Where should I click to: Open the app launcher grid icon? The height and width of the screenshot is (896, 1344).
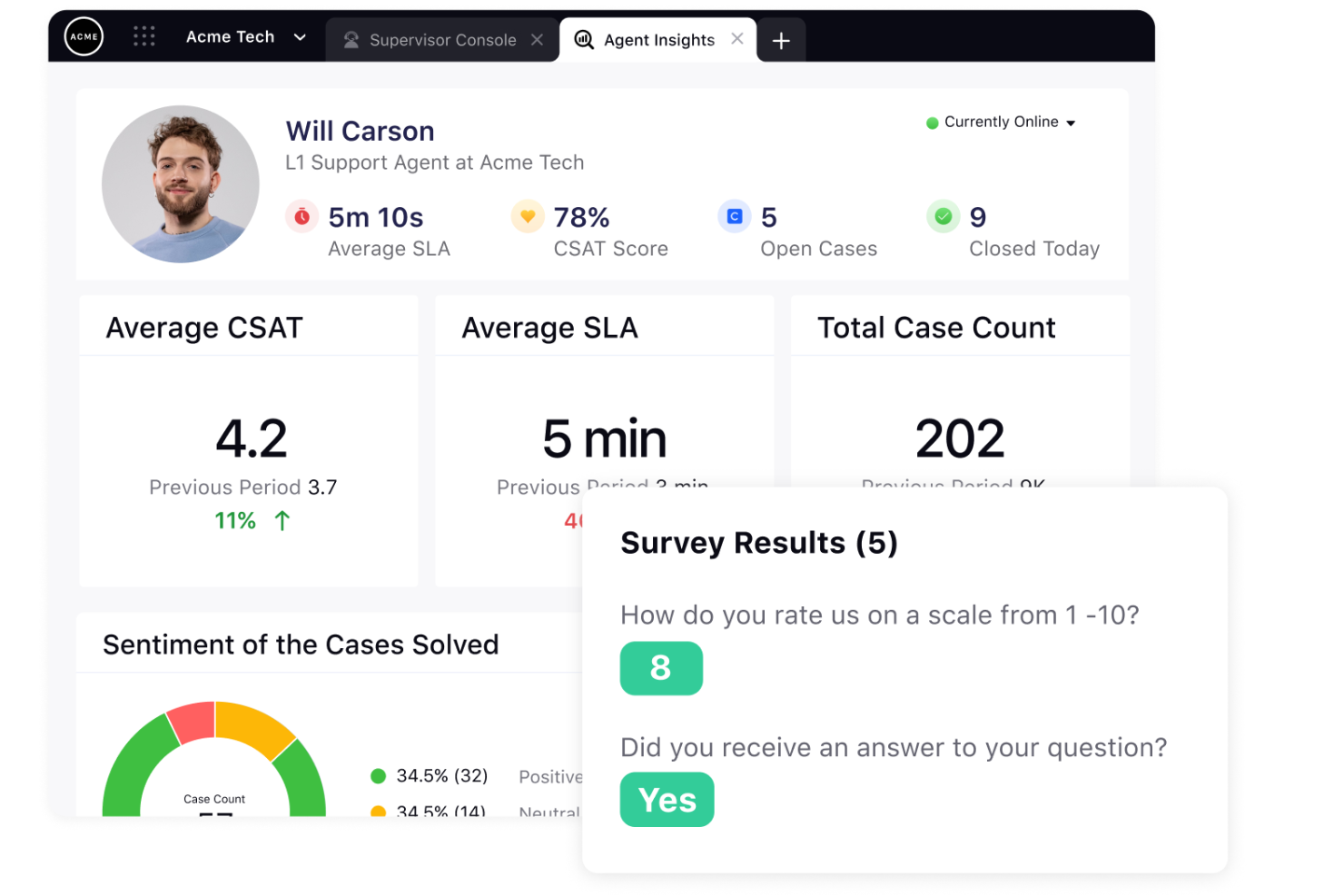pos(144,36)
